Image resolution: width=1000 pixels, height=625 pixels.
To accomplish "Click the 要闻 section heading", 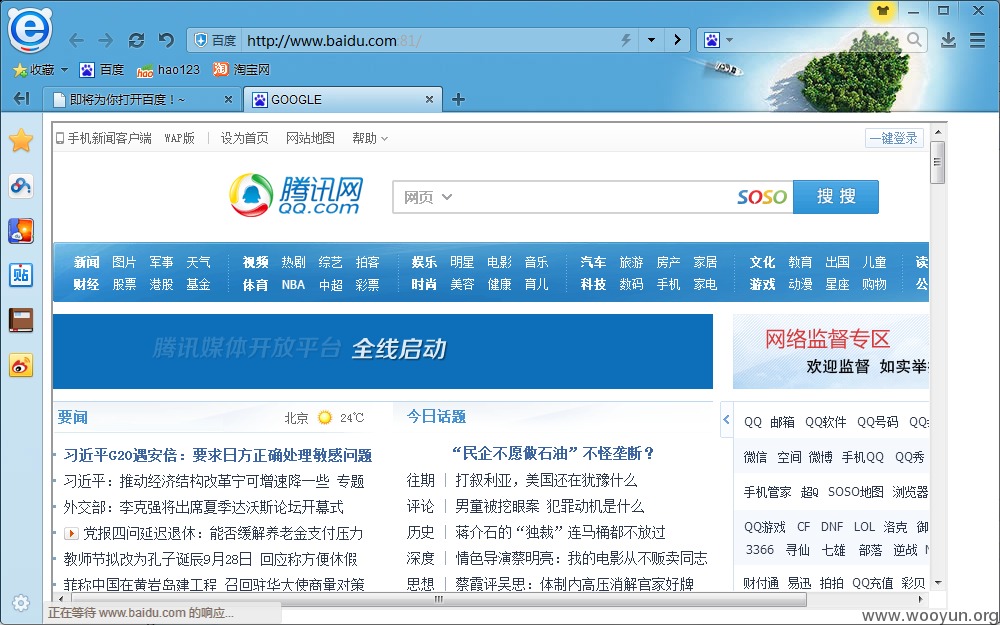I will pos(73,418).
